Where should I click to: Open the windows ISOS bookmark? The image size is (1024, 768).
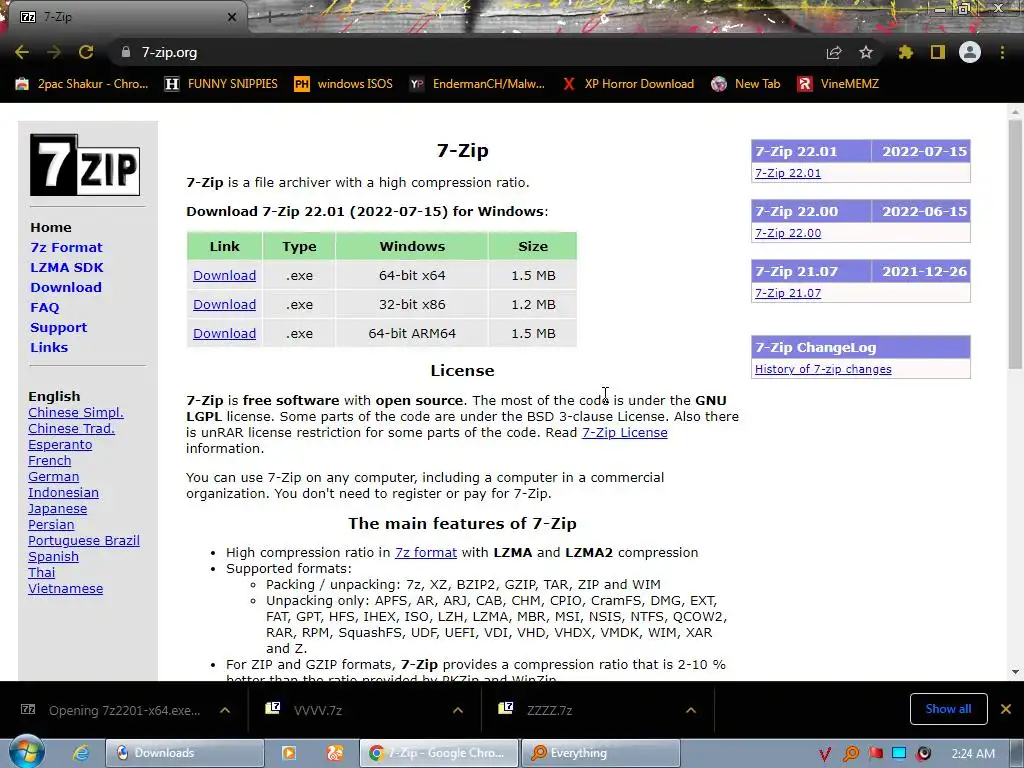pos(344,84)
